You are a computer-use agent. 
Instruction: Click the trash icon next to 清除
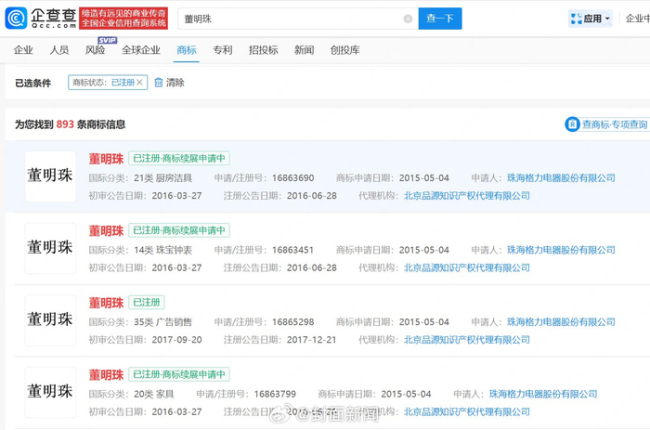158,83
